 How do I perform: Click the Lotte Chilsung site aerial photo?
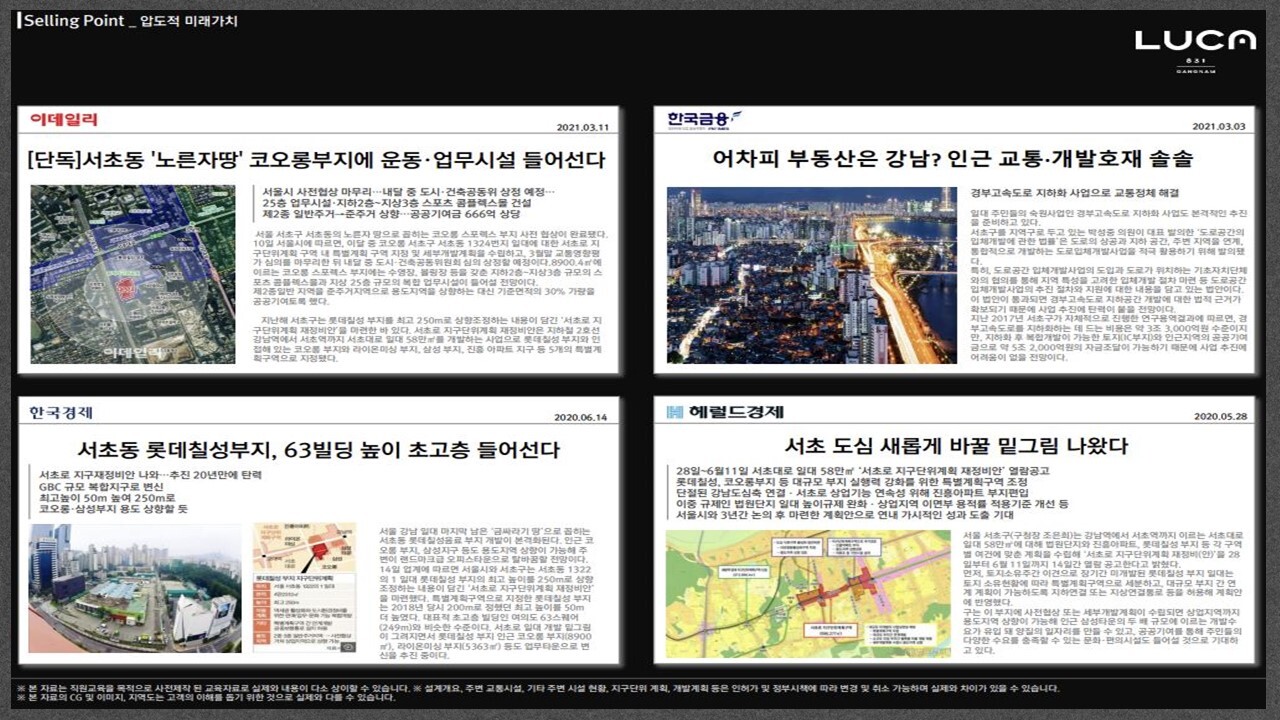[135, 588]
